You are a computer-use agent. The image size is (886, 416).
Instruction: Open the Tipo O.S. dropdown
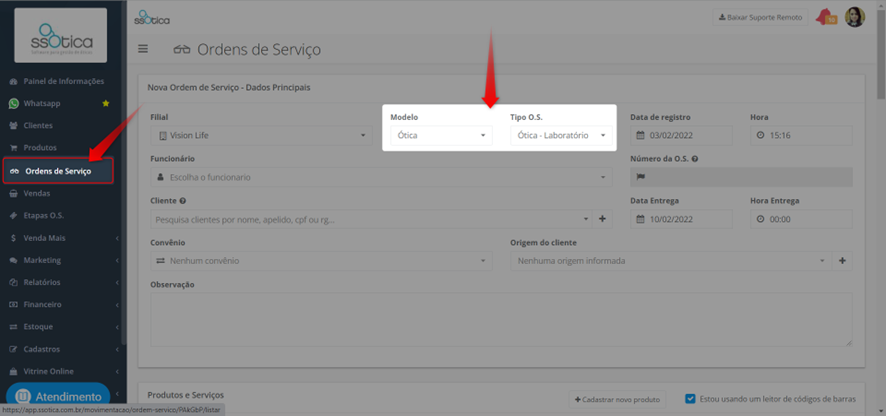click(x=561, y=136)
